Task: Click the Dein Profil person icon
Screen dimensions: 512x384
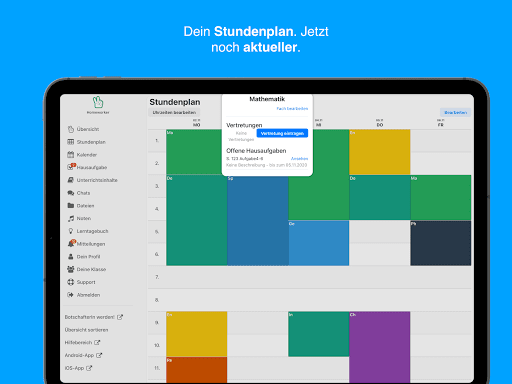Action: pyautogui.click(x=71, y=257)
